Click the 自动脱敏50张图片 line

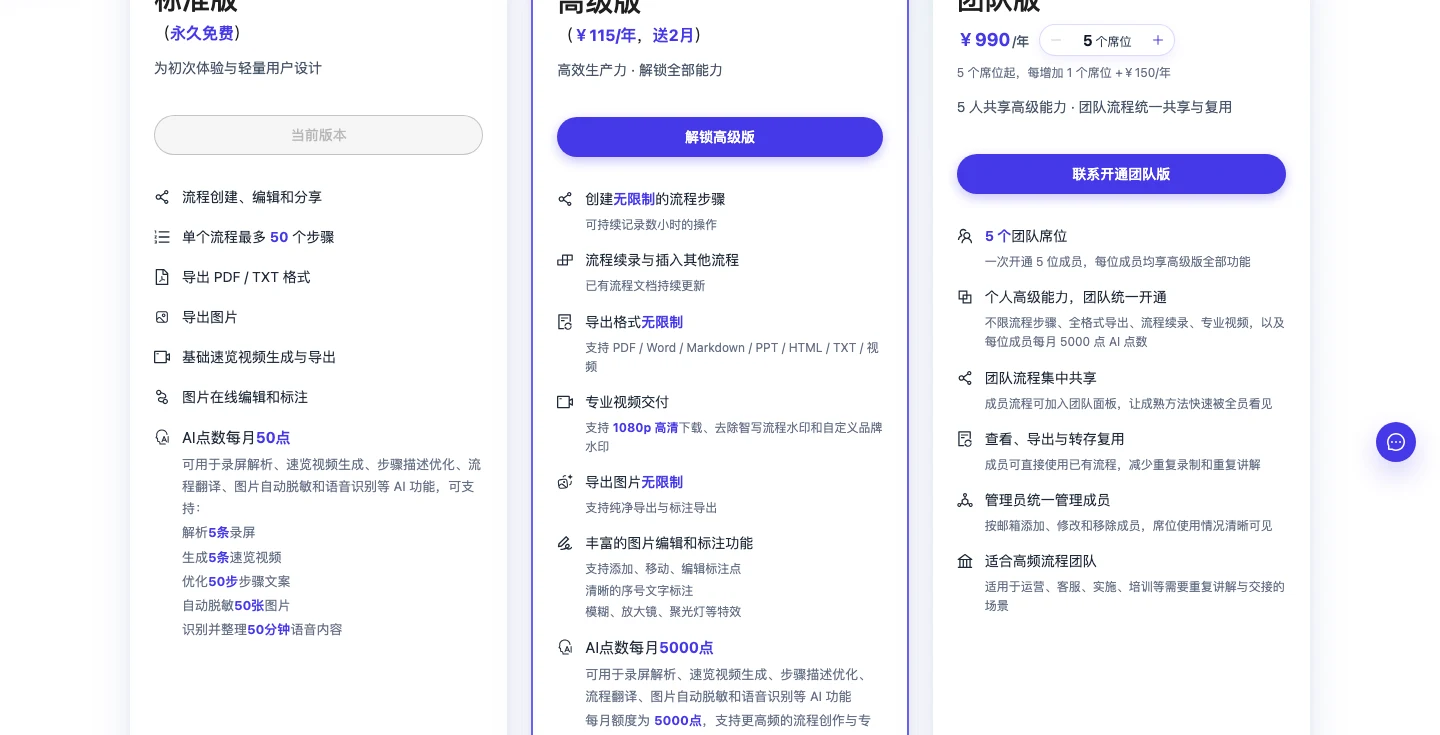(x=236, y=605)
